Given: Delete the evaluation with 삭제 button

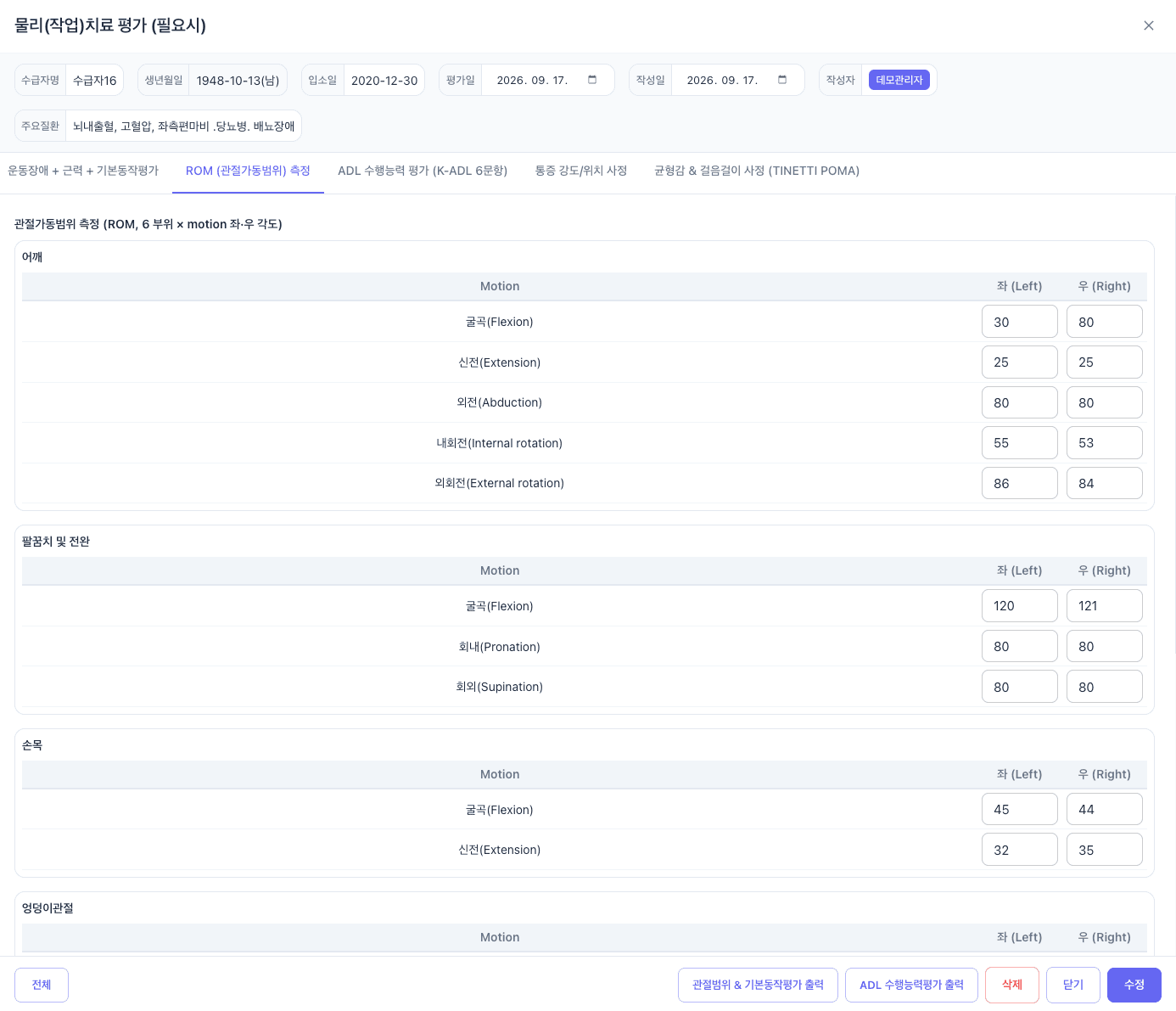Looking at the screenshot, I should [x=1012, y=985].
